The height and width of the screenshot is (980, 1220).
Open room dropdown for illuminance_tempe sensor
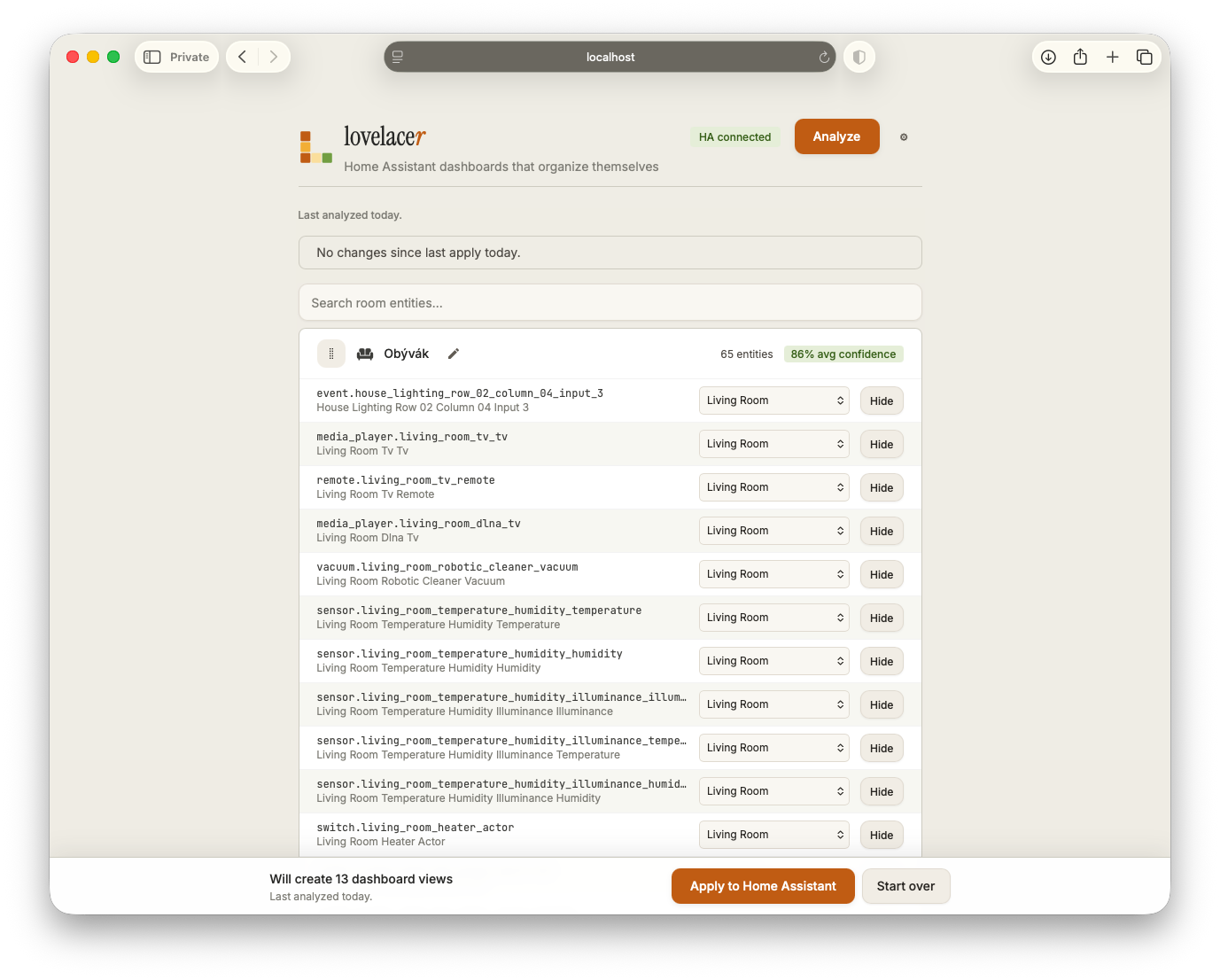774,748
